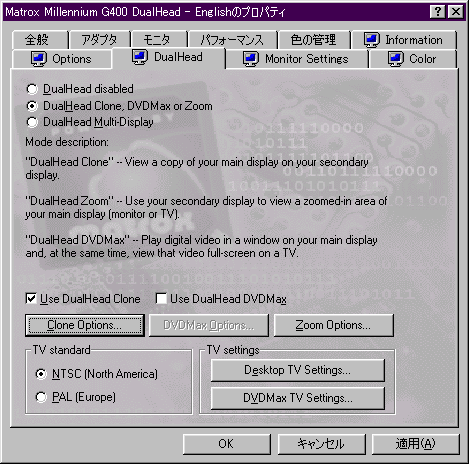Screen dimensions: 469x464
Task: Open the 色の管理 tab
Action: coord(314,40)
